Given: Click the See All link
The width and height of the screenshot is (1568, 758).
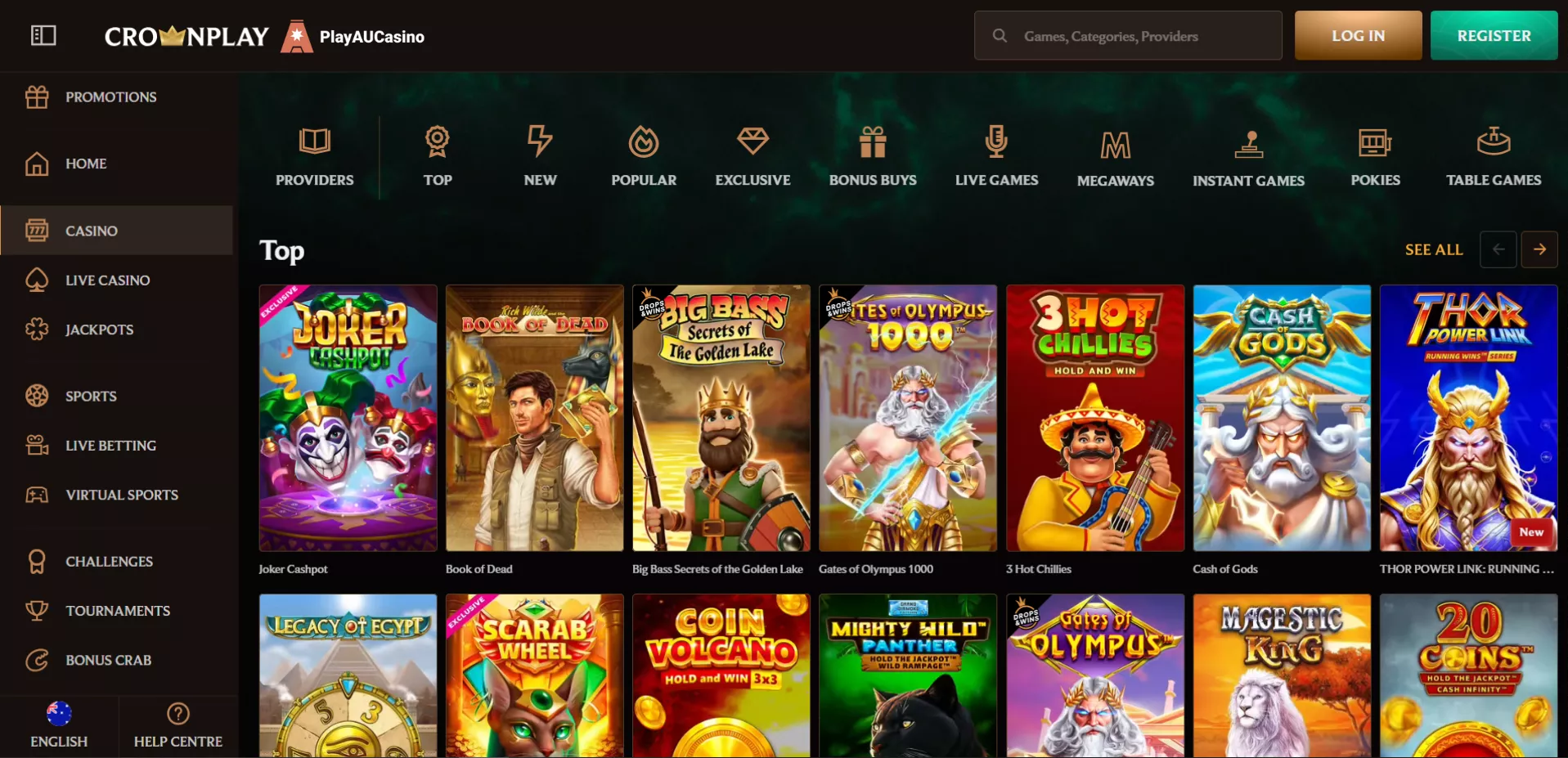Looking at the screenshot, I should coord(1433,249).
